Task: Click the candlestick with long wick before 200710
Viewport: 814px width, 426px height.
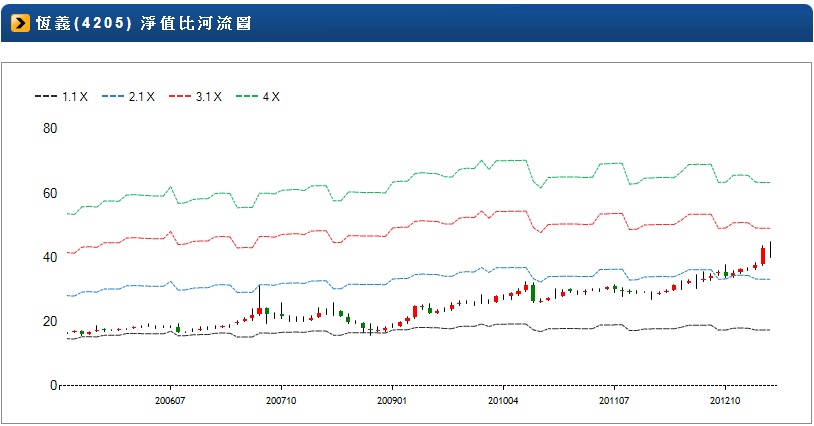Action: (x=260, y=302)
